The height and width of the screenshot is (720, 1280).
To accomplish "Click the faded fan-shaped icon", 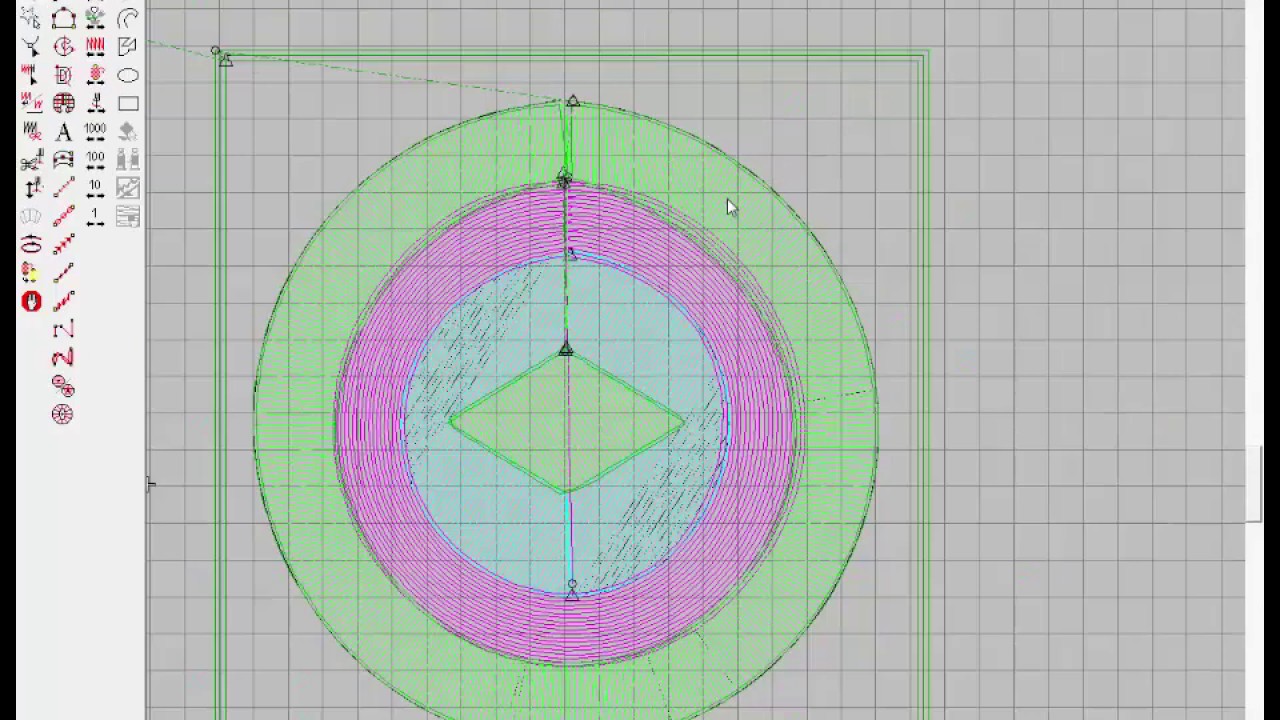I will [31, 216].
